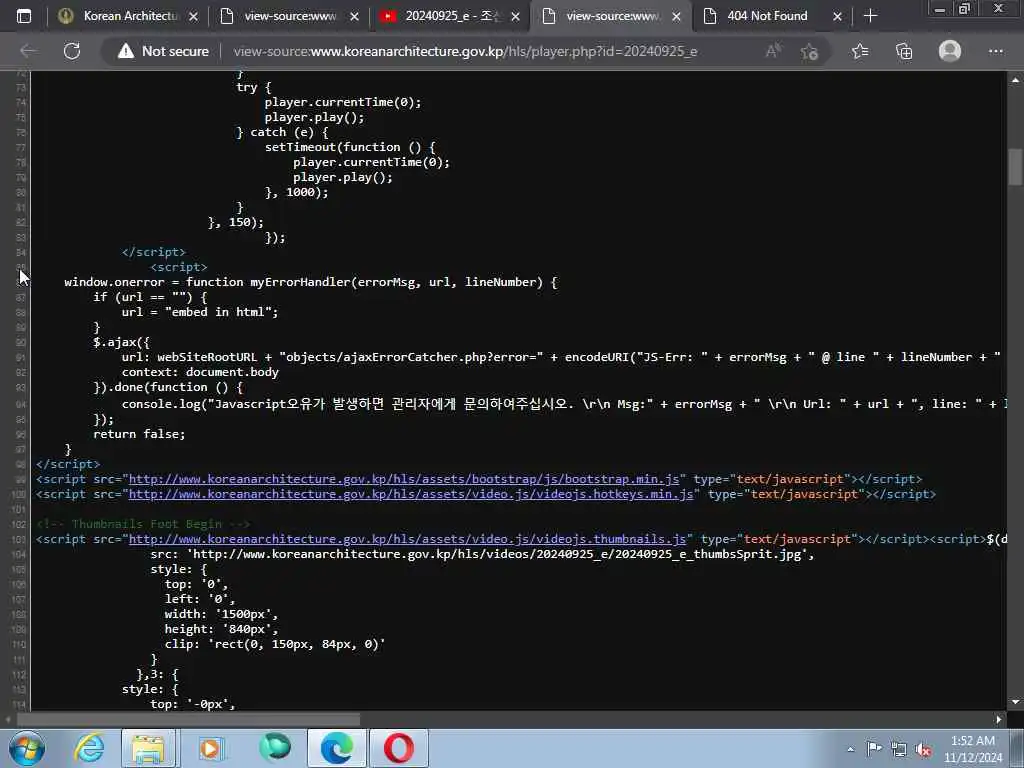Click the address bar URL field
Image resolution: width=1024 pixels, height=768 pixels.
click(465, 51)
